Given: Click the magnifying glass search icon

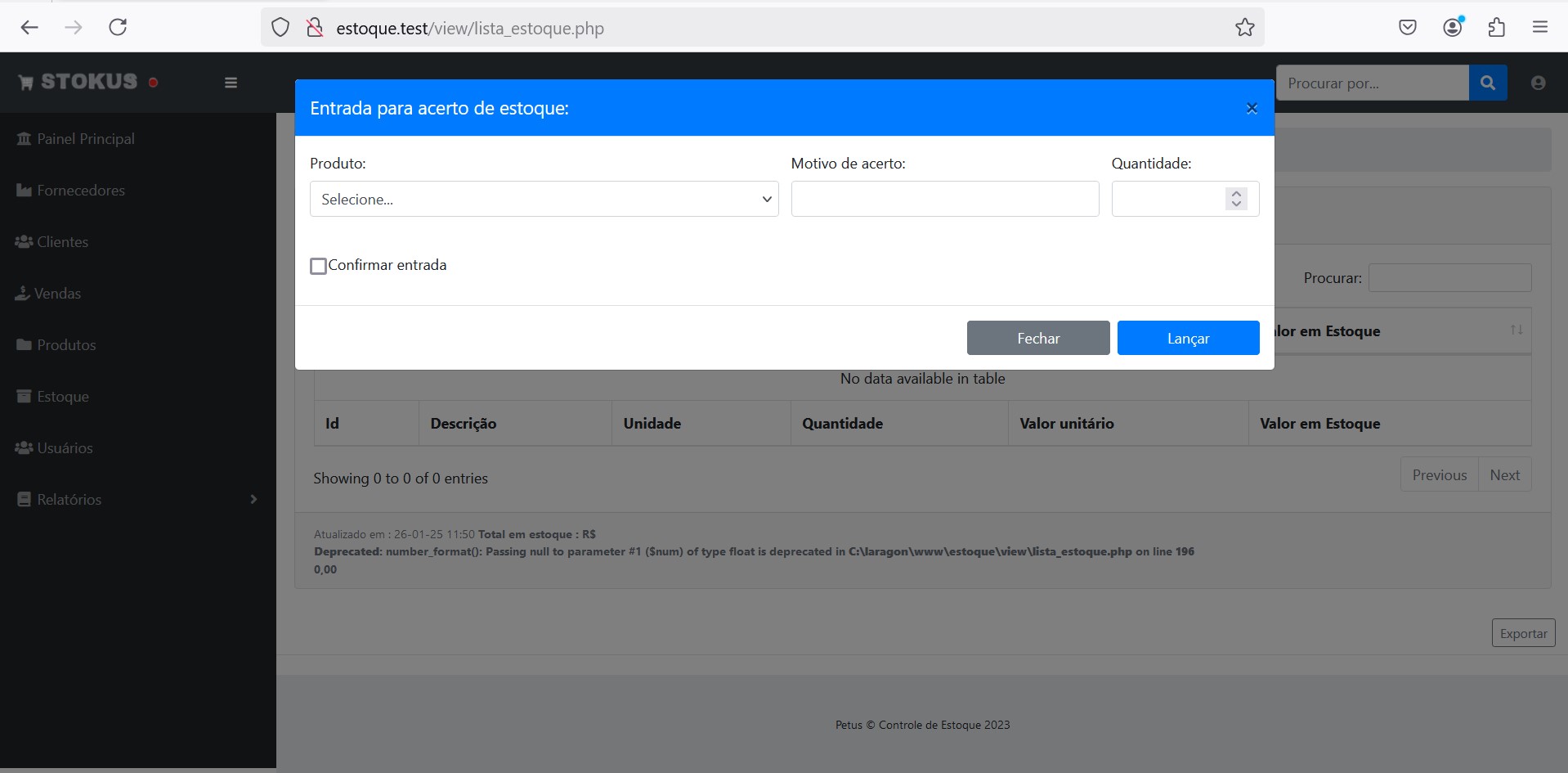Looking at the screenshot, I should coord(1487,83).
